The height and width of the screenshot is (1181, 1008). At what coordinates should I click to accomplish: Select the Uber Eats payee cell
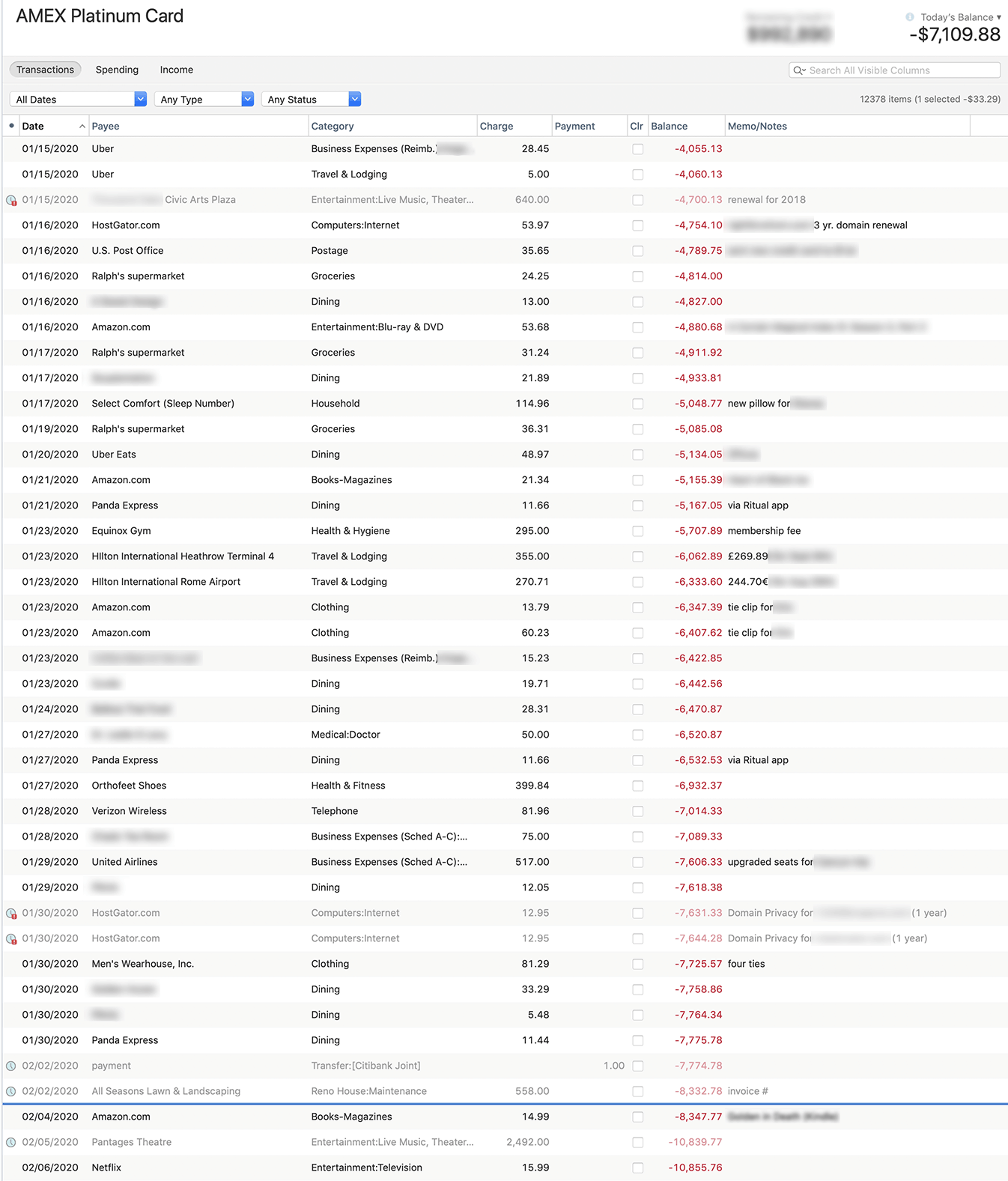tap(114, 455)
